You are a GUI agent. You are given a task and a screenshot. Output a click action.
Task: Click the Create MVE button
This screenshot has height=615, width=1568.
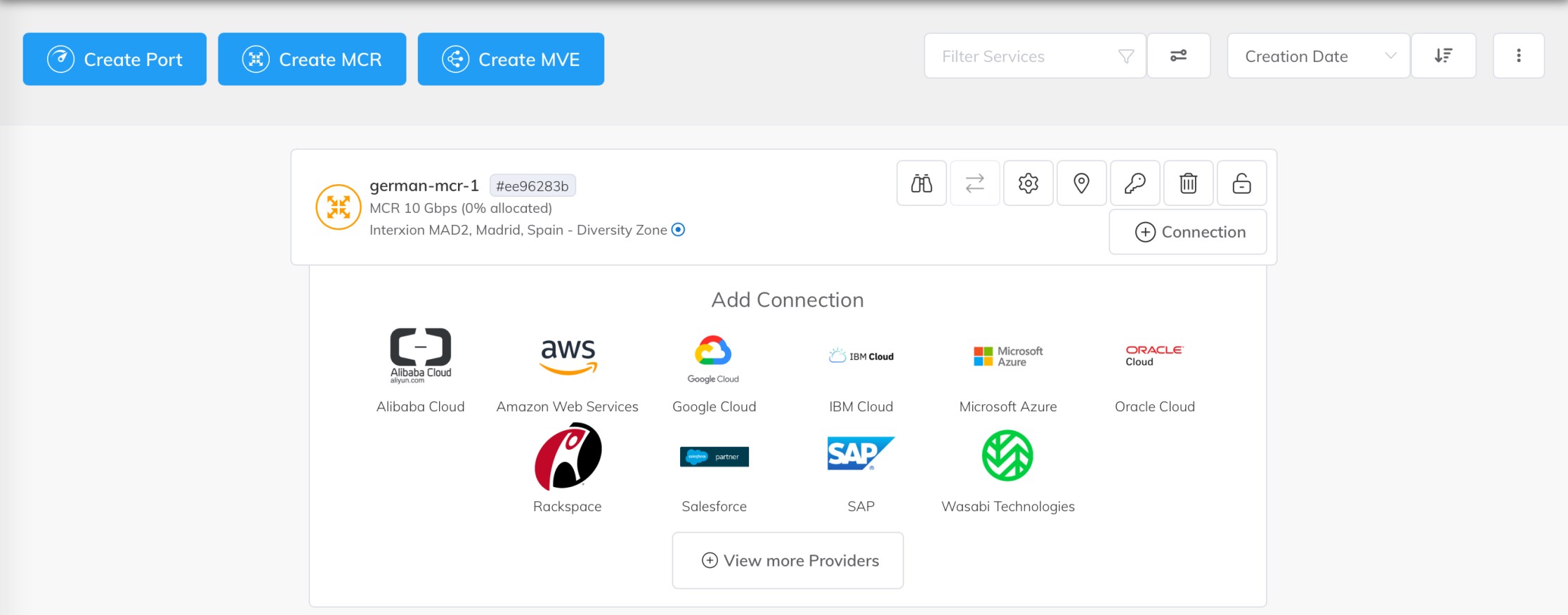511,59
